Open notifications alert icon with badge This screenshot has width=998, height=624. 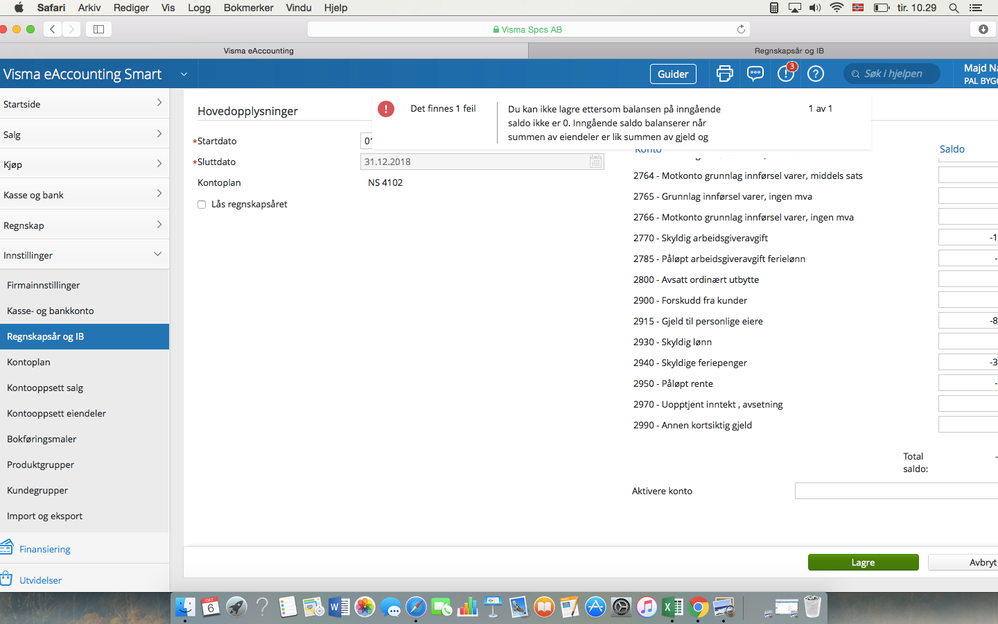click(x=786, y=73)
